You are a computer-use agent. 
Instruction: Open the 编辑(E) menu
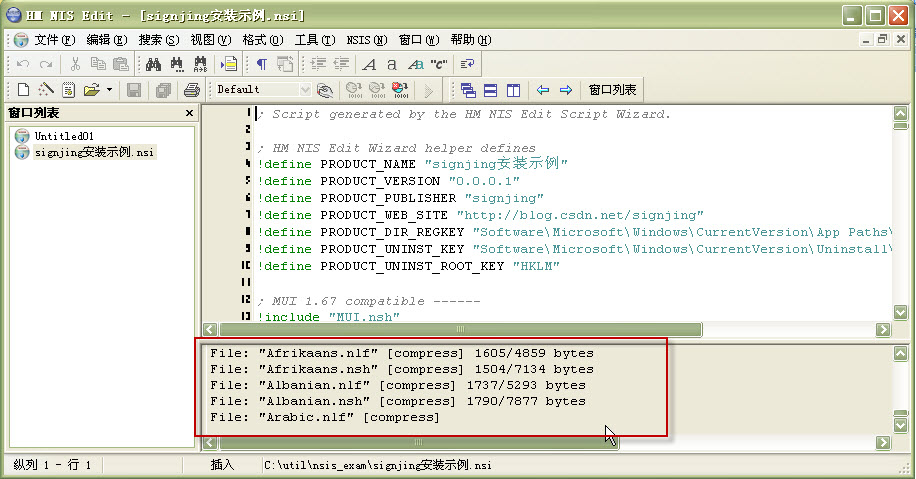tap(106, 40)
